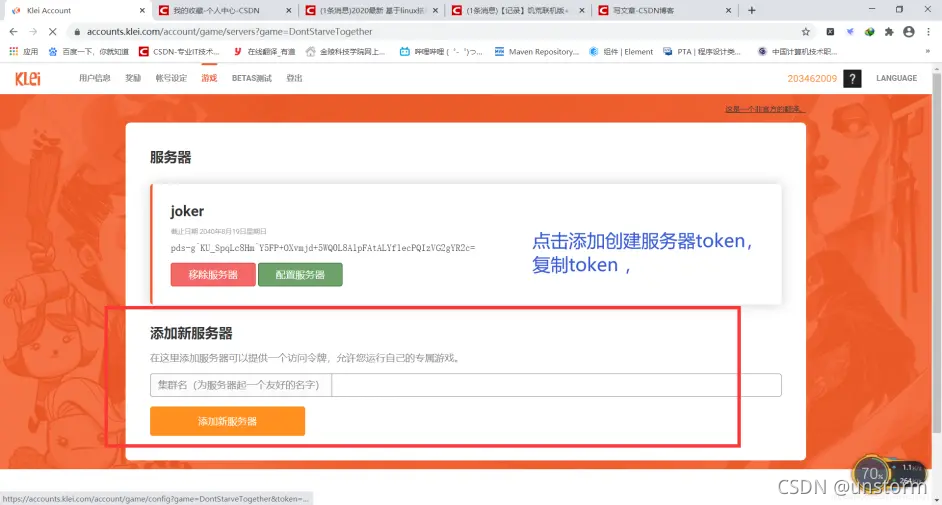Go back with browser back arrow
The image size is (942, 505).
pyautogui.click(x=13, y=31)
